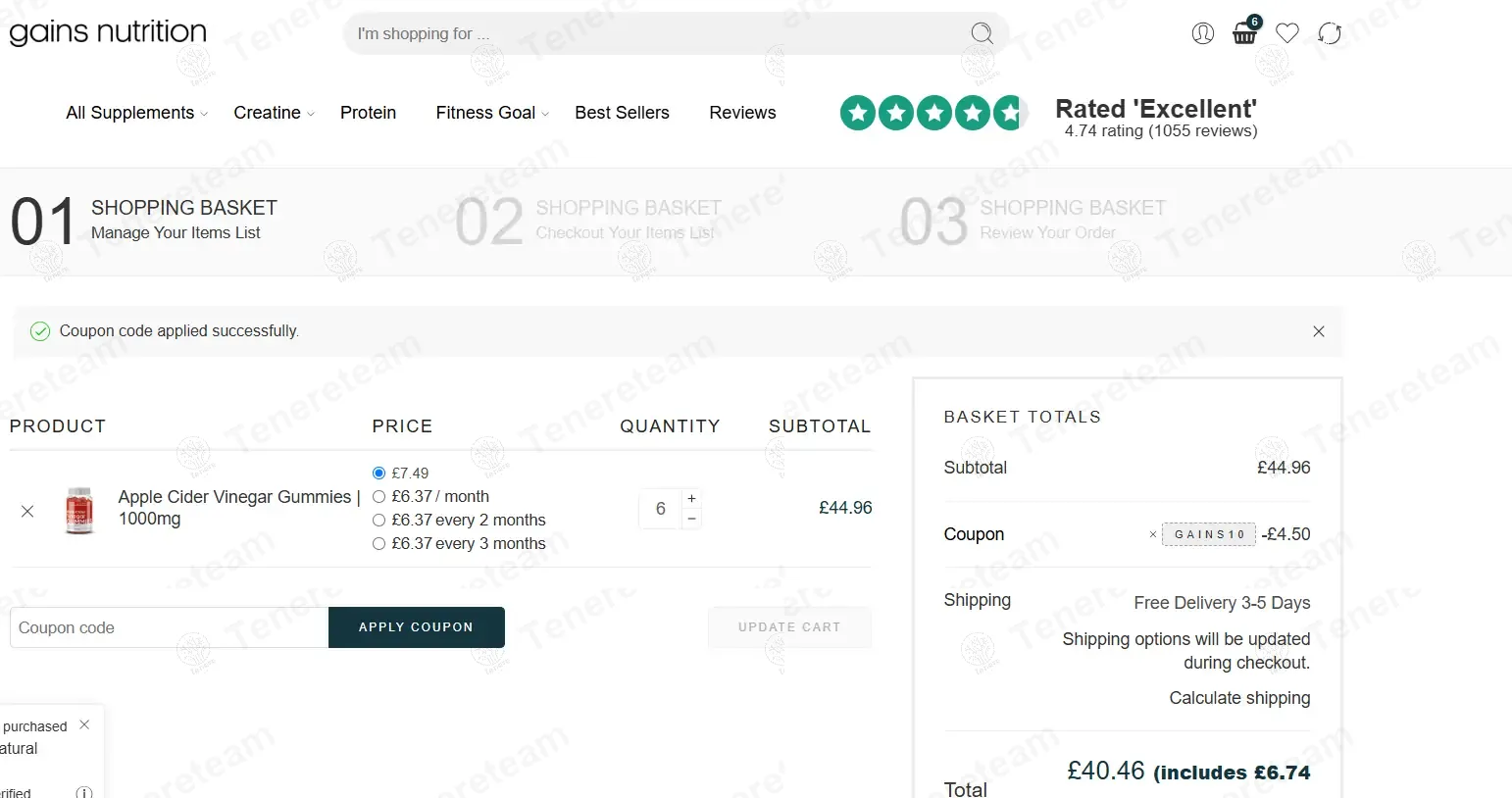This screenshot has width=1512, height=798.
Task: Open the shopping basket icon
Action: pos(1245,32)
